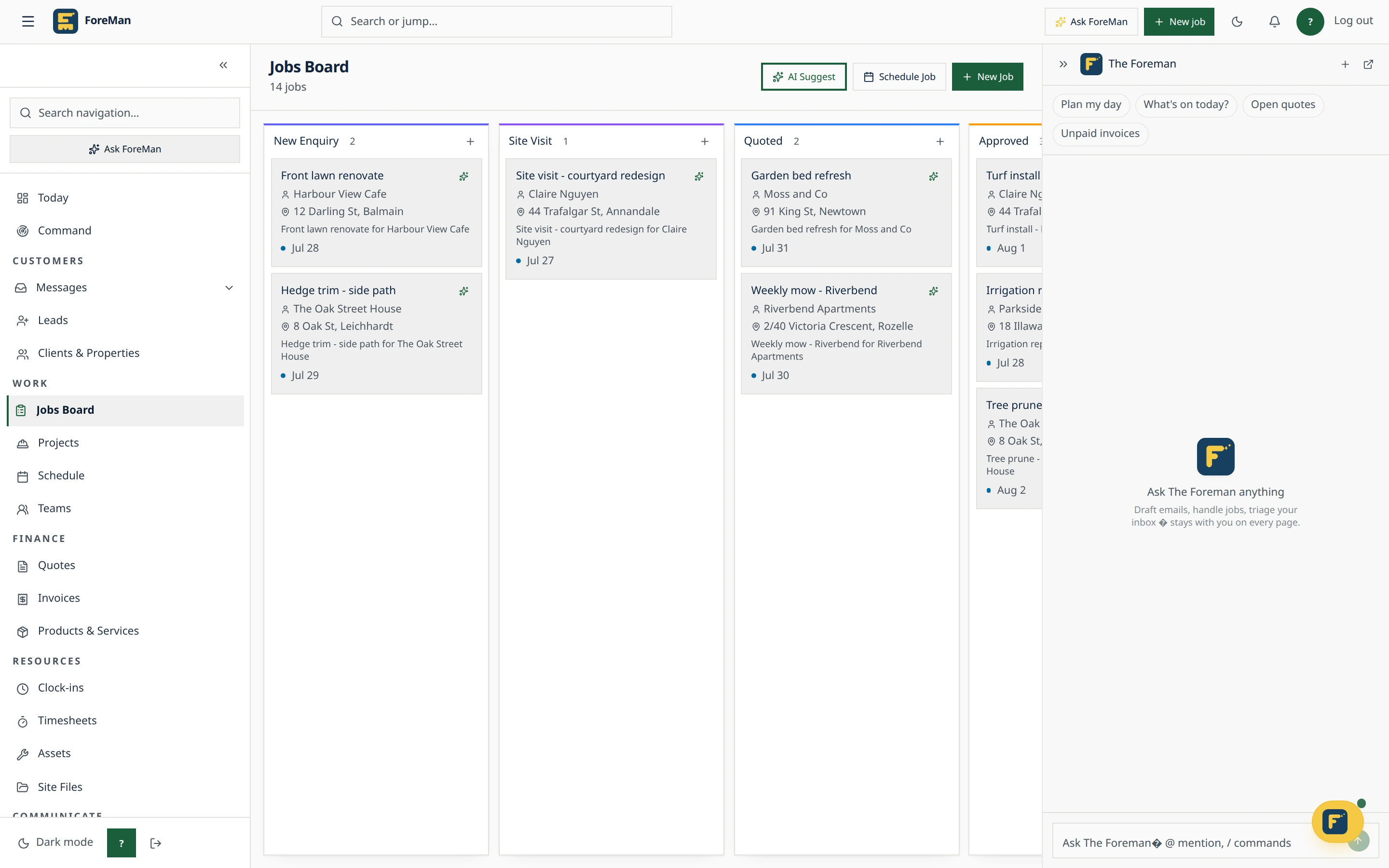
Task: Click AI sparkle icon on Hedge trim card
Action: pos(464,291)
